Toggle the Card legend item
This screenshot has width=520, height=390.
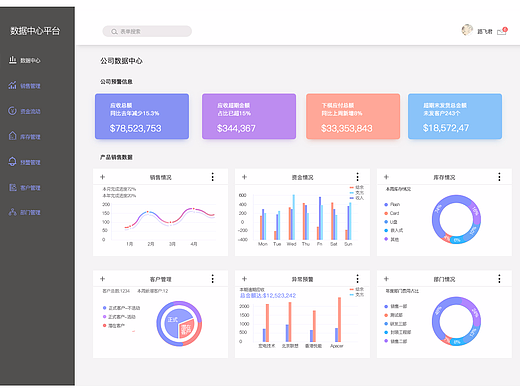coord(392,213)
